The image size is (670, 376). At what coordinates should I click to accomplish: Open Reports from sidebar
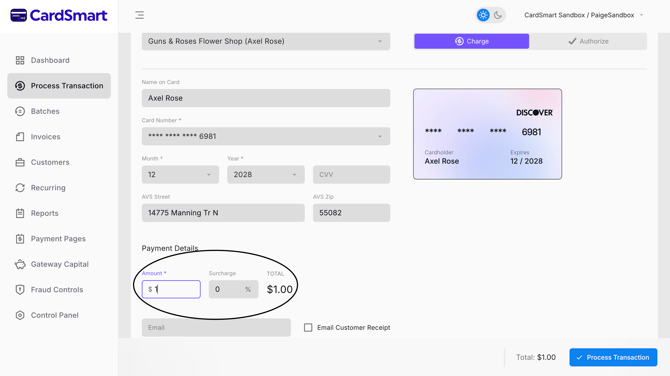click(x=59, y=213)
